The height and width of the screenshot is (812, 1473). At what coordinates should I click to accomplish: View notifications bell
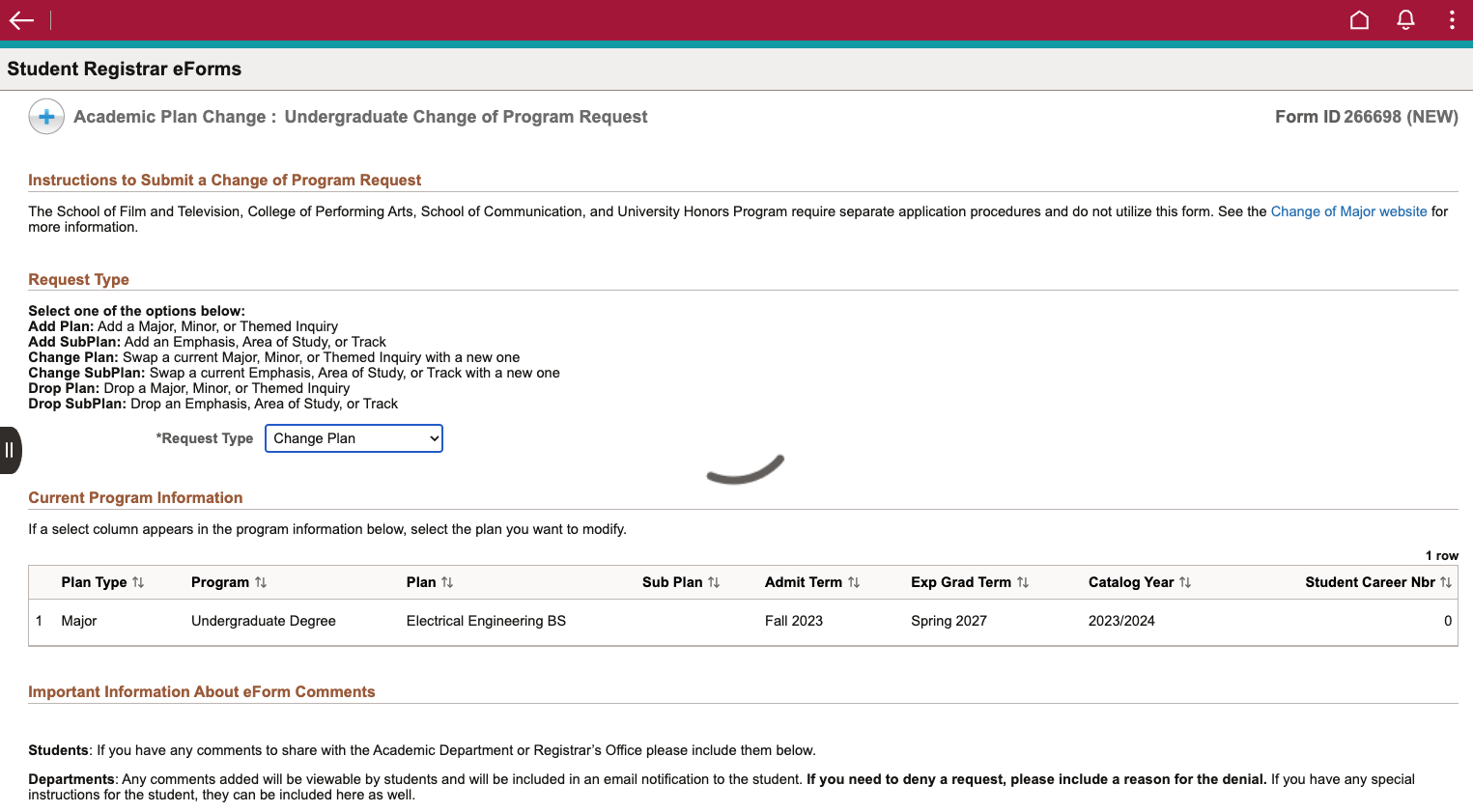coord(1405,20)
